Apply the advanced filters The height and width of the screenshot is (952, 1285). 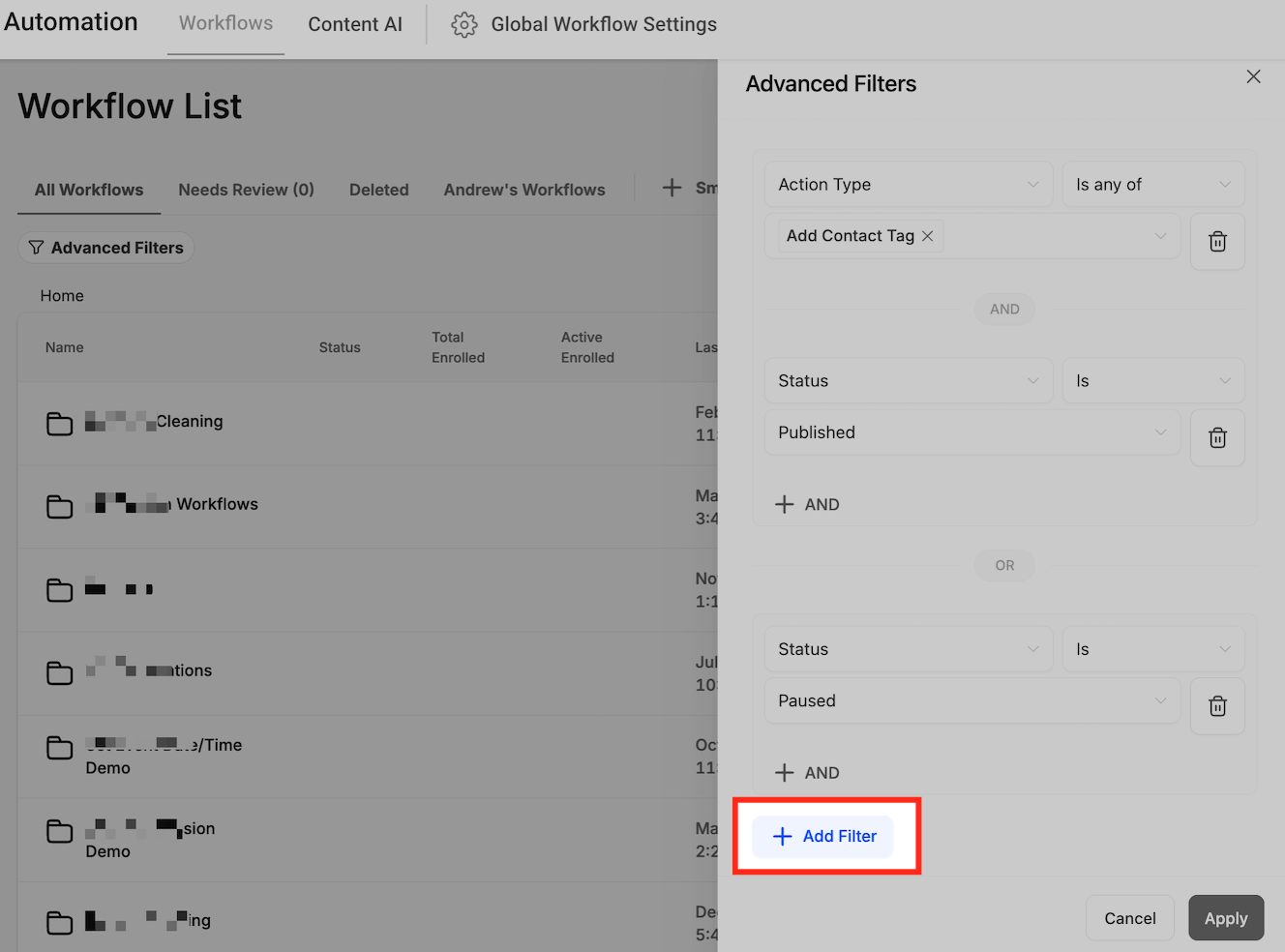pyautogui.click(x=1226, y=918)
